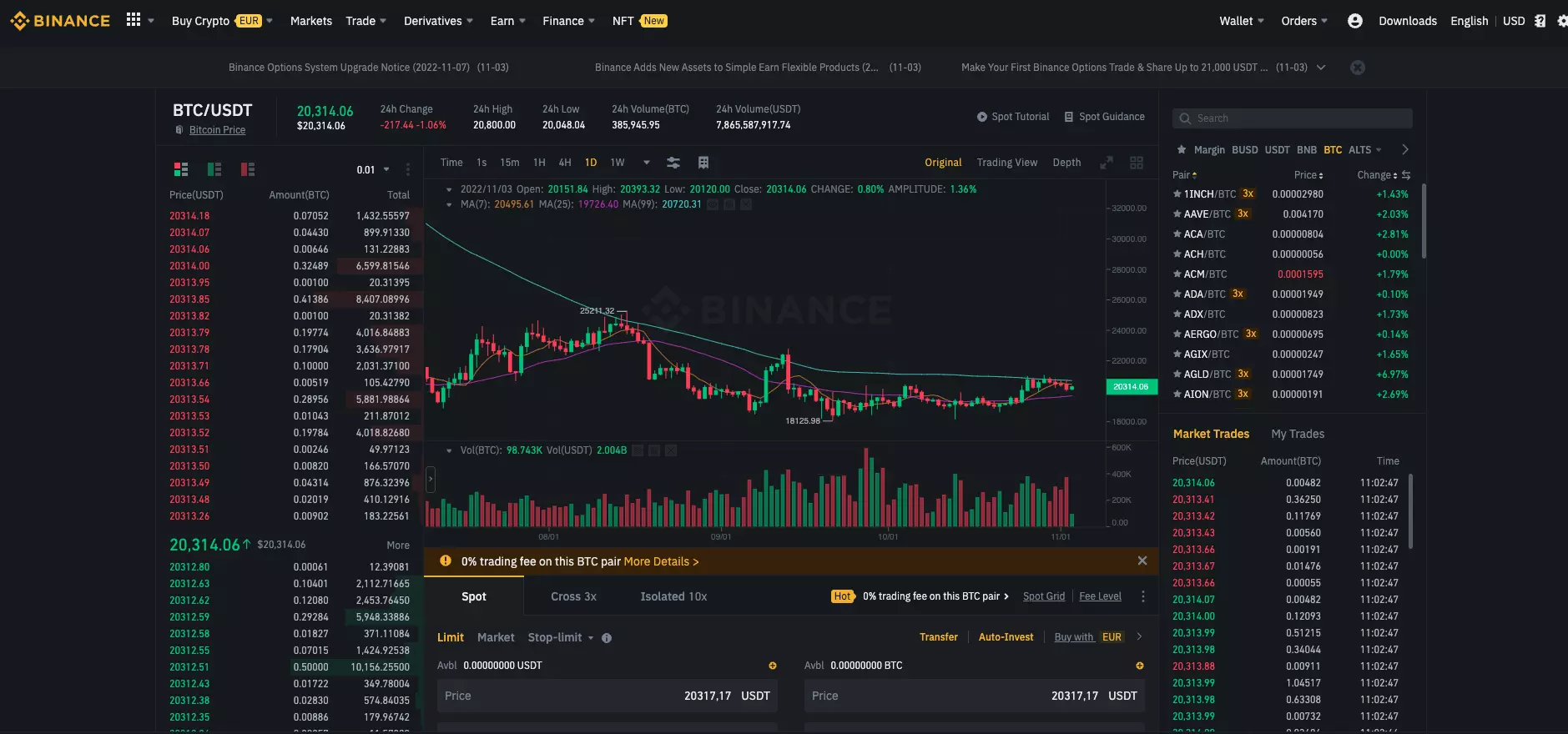Open the Stop-limit order type dropdown
Viewport: 1568px width, 734px height.
click(561, 637)
